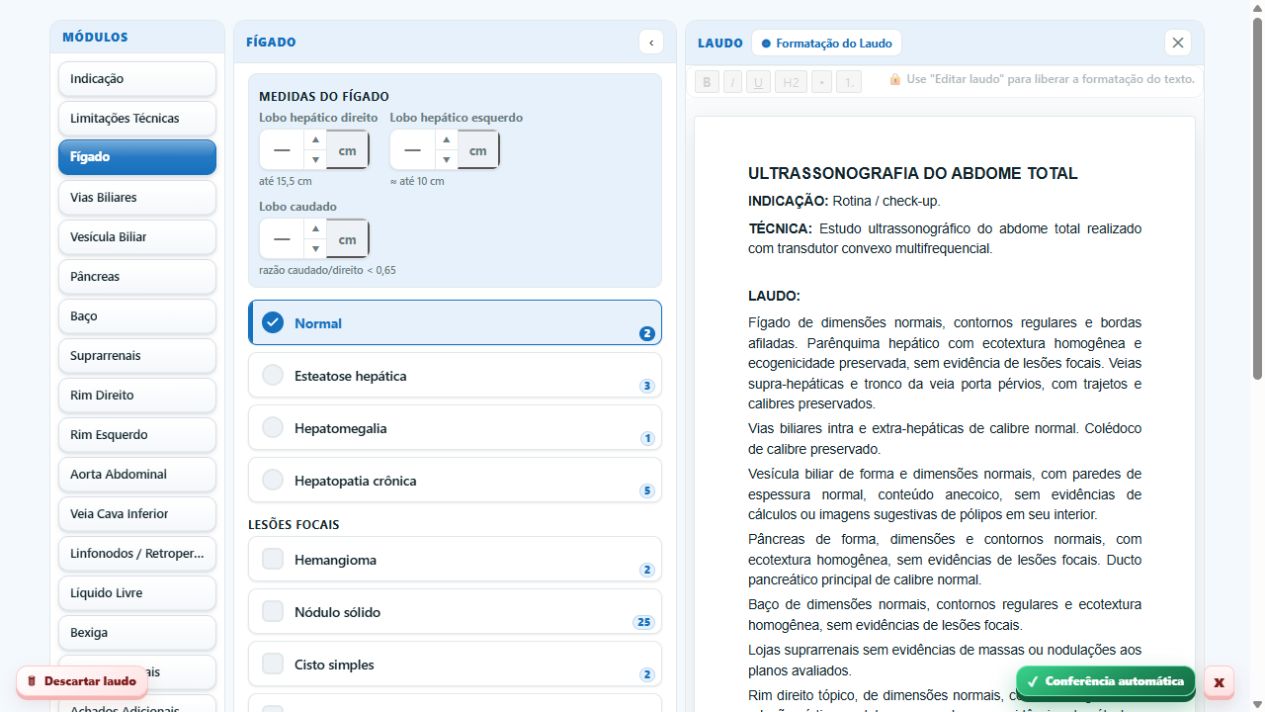Open the Rim Direito module

click(137, 395)
